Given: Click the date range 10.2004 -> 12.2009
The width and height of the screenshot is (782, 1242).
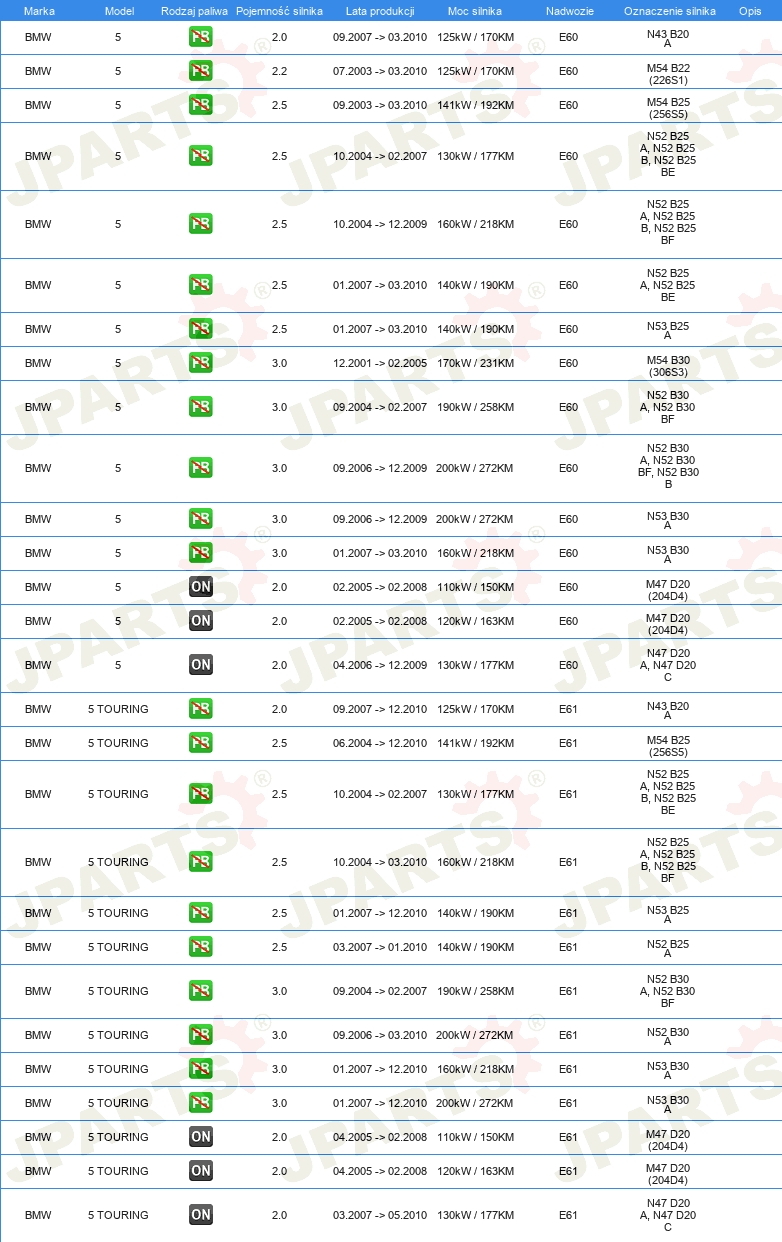Looking at the screenshot, I should click(380, 224).
